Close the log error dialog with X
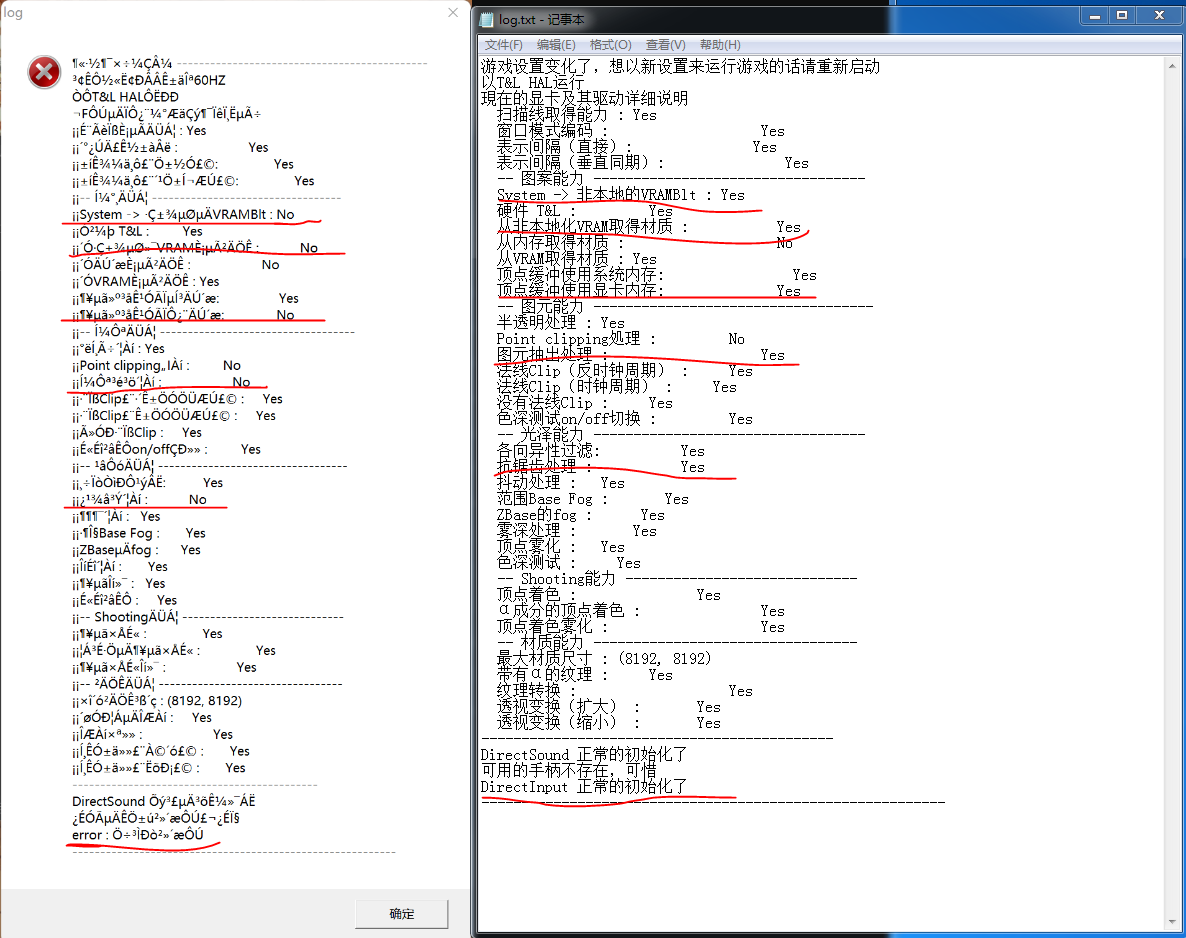 [x=453, y=13]
